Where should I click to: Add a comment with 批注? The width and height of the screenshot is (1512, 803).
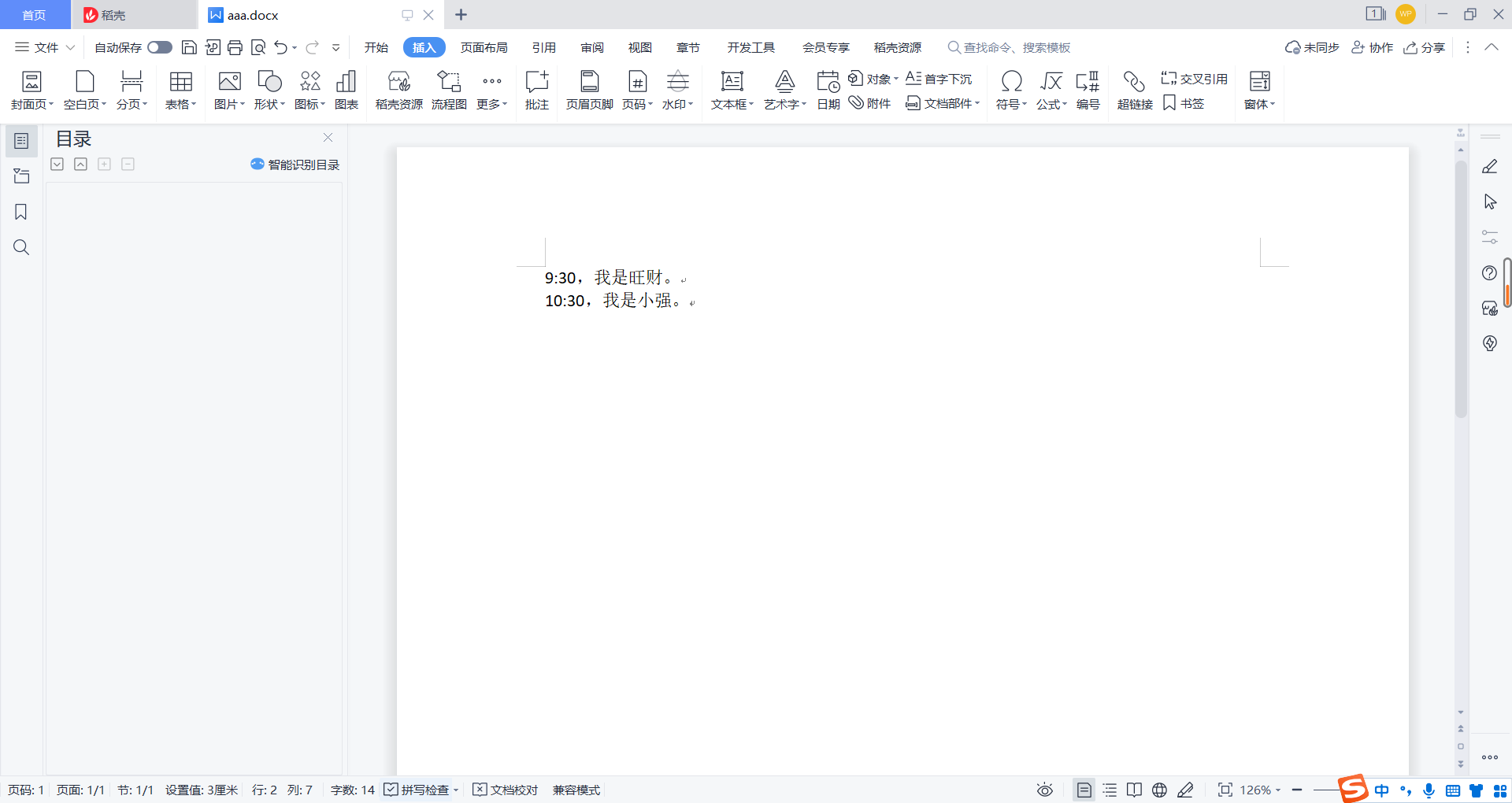tap(537, 90)
